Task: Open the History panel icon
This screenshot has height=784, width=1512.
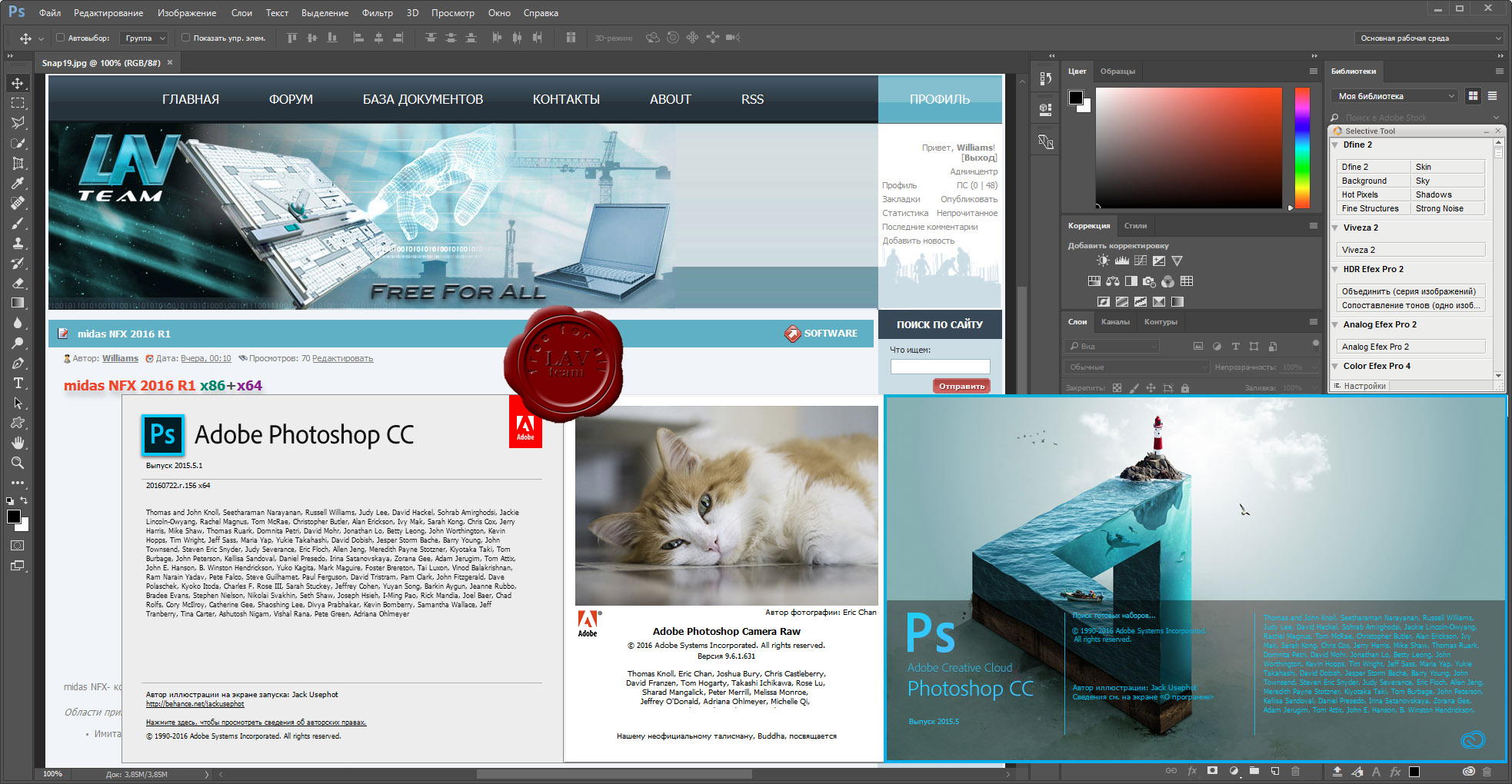Action: point(1045,78)
